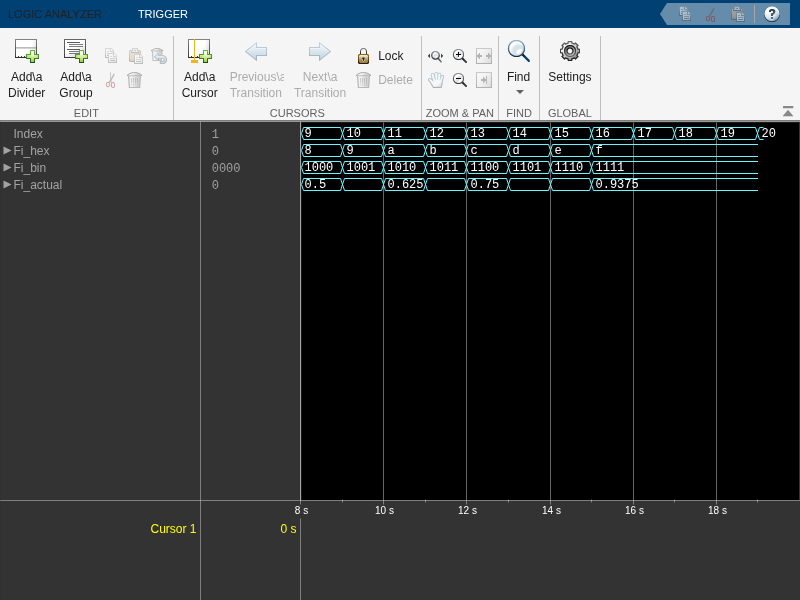Switch to the LOGIC ANALYZER tab
The height and width of the screenshot is (600, 800).
(55, 14)
